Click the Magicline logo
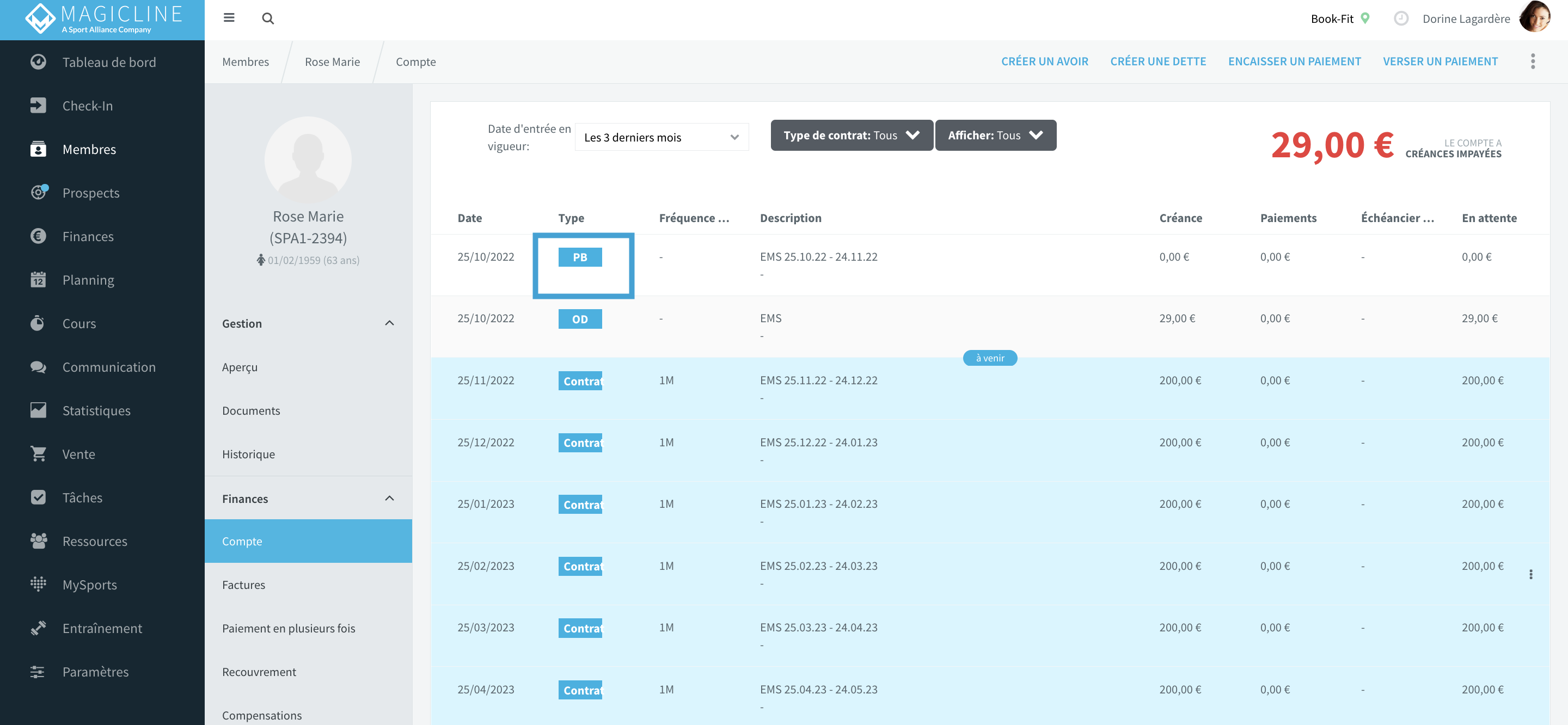 coord(102,19)
